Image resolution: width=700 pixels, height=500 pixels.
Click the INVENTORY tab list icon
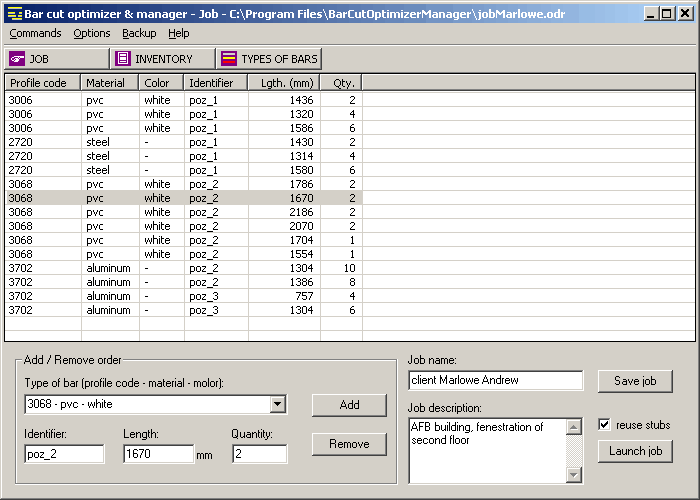tap(123, 59)
